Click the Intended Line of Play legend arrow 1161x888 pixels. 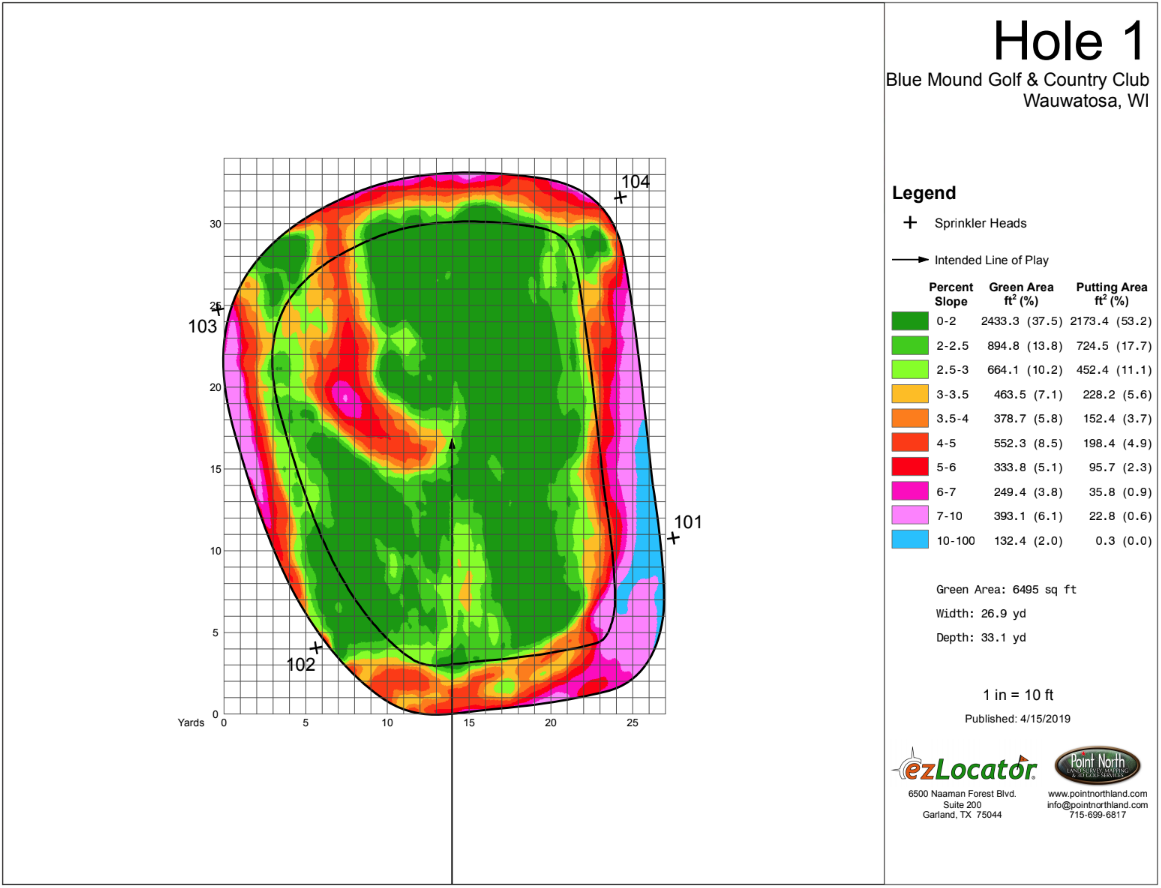point(910,260)
